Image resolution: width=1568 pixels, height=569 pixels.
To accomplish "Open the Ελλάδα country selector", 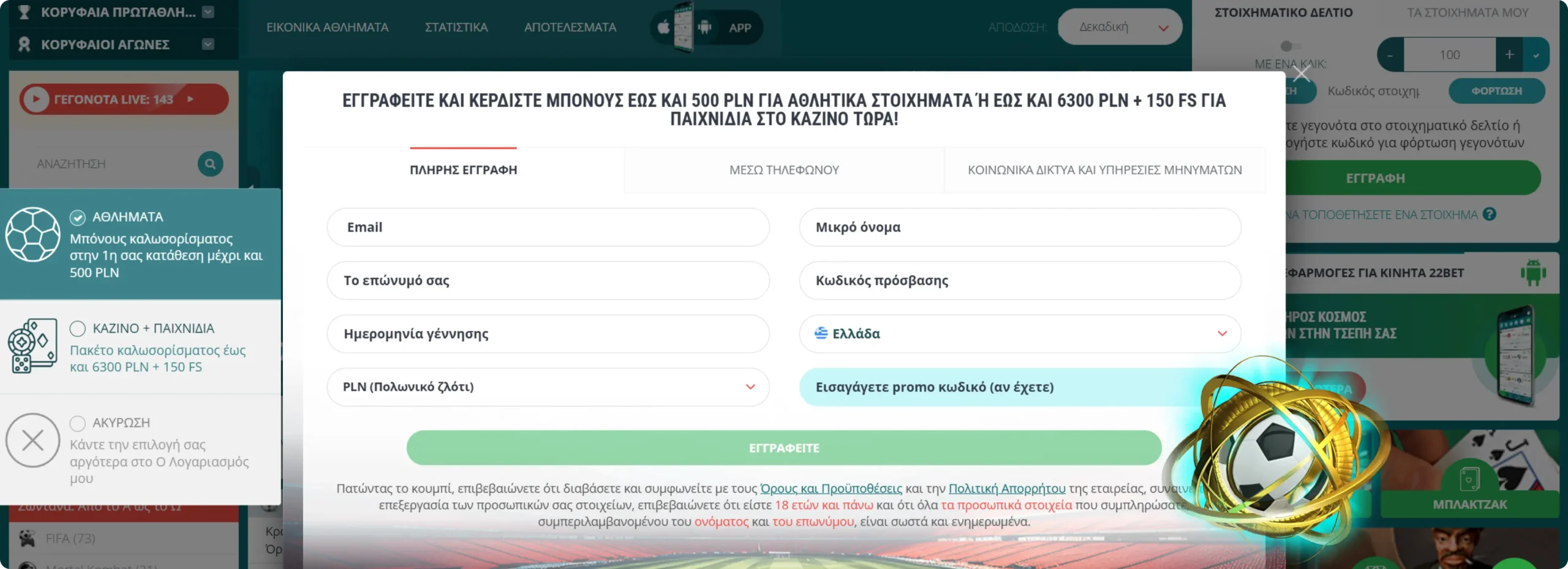I will pyautogui.click(x=1020, y=334).
